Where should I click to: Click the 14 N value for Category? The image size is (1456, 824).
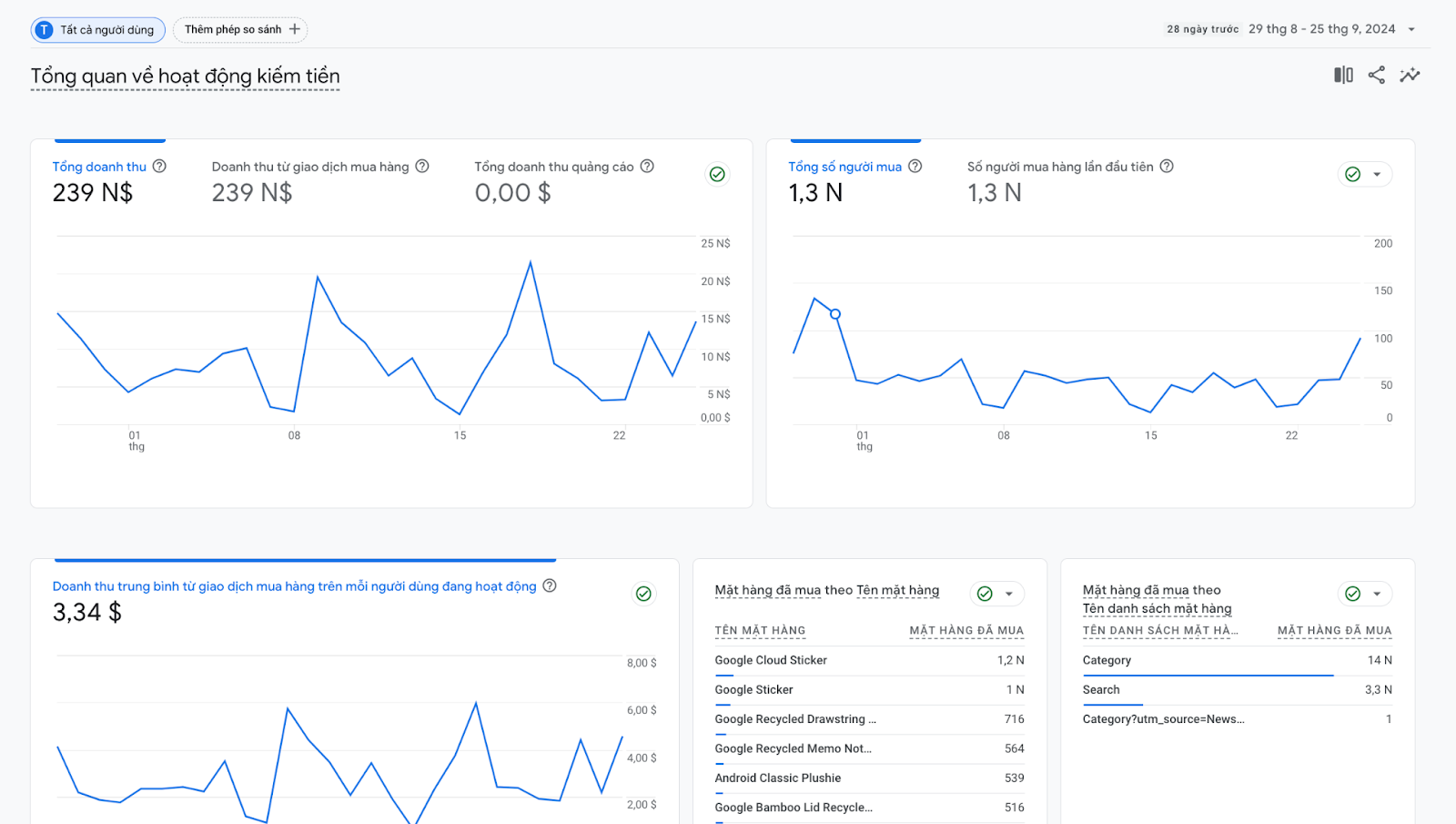[x=1380, y=660]
